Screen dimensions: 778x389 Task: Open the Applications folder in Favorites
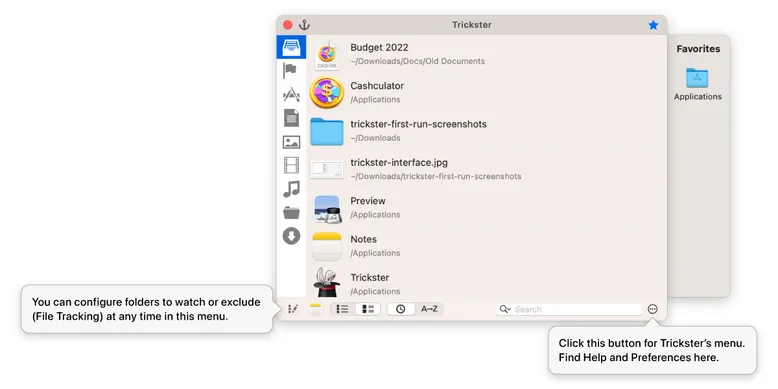click(697, 84)
